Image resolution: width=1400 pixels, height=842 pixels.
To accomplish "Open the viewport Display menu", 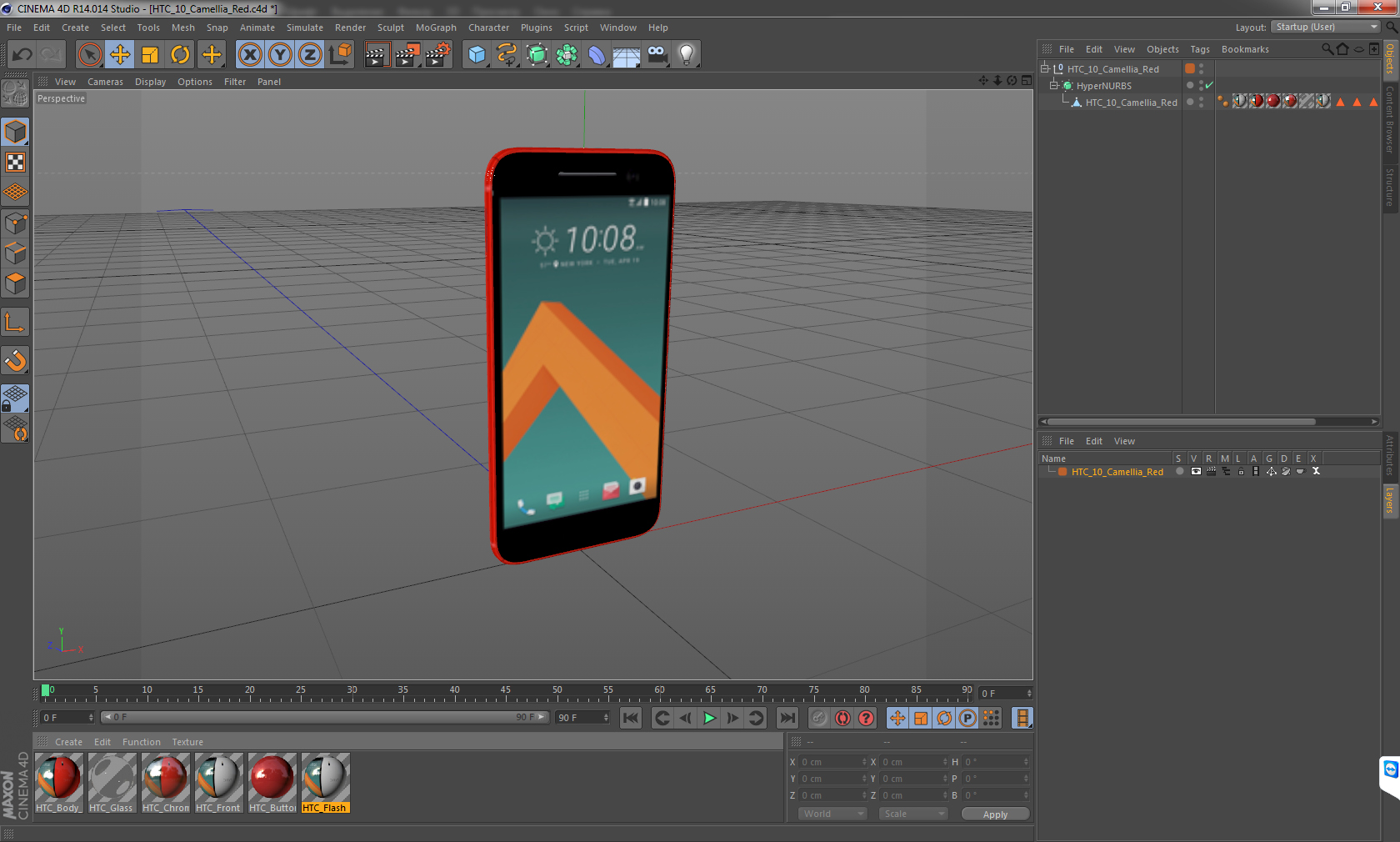I will (x=150, y=82).
